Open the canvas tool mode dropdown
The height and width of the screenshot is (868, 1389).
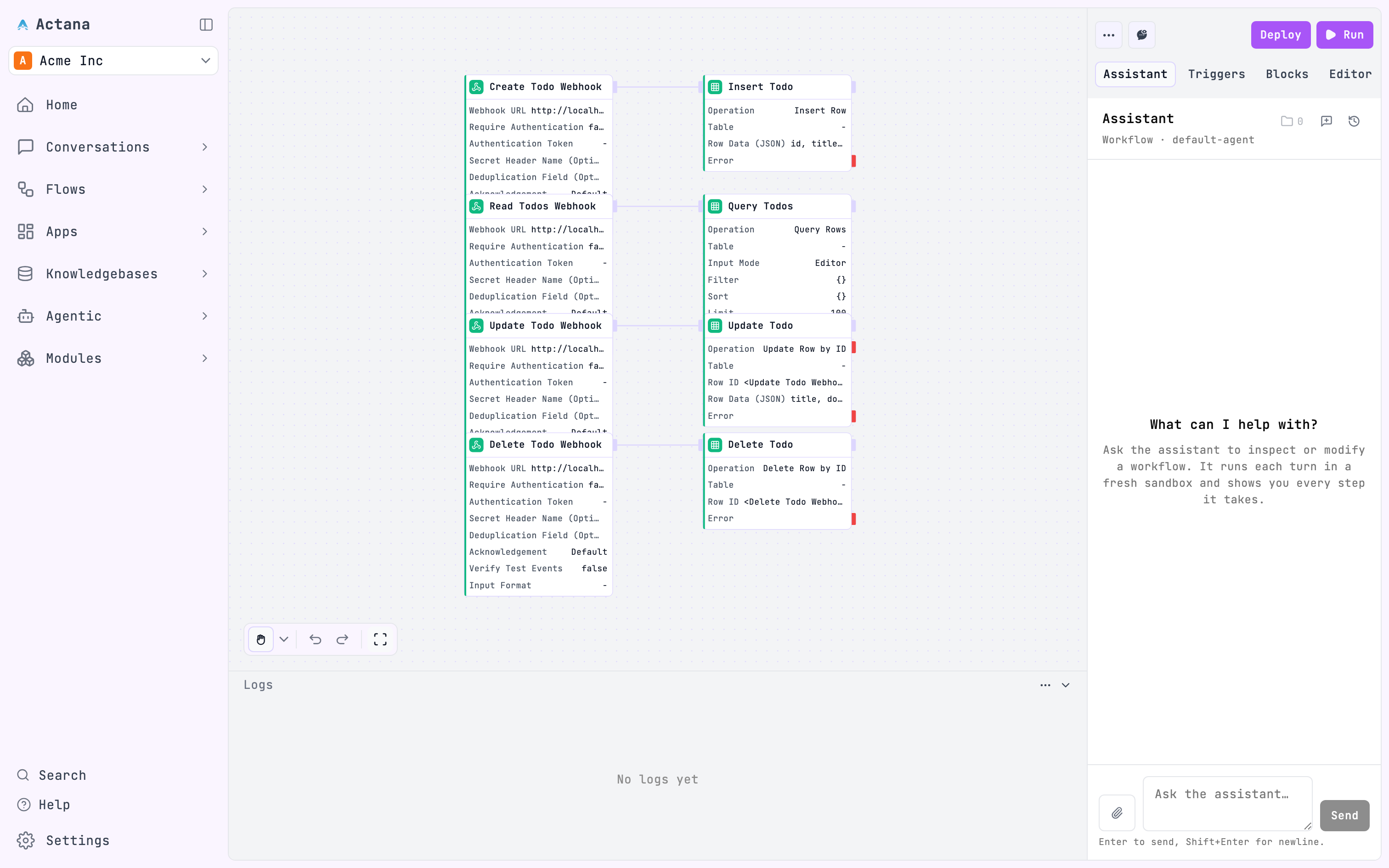284,639
